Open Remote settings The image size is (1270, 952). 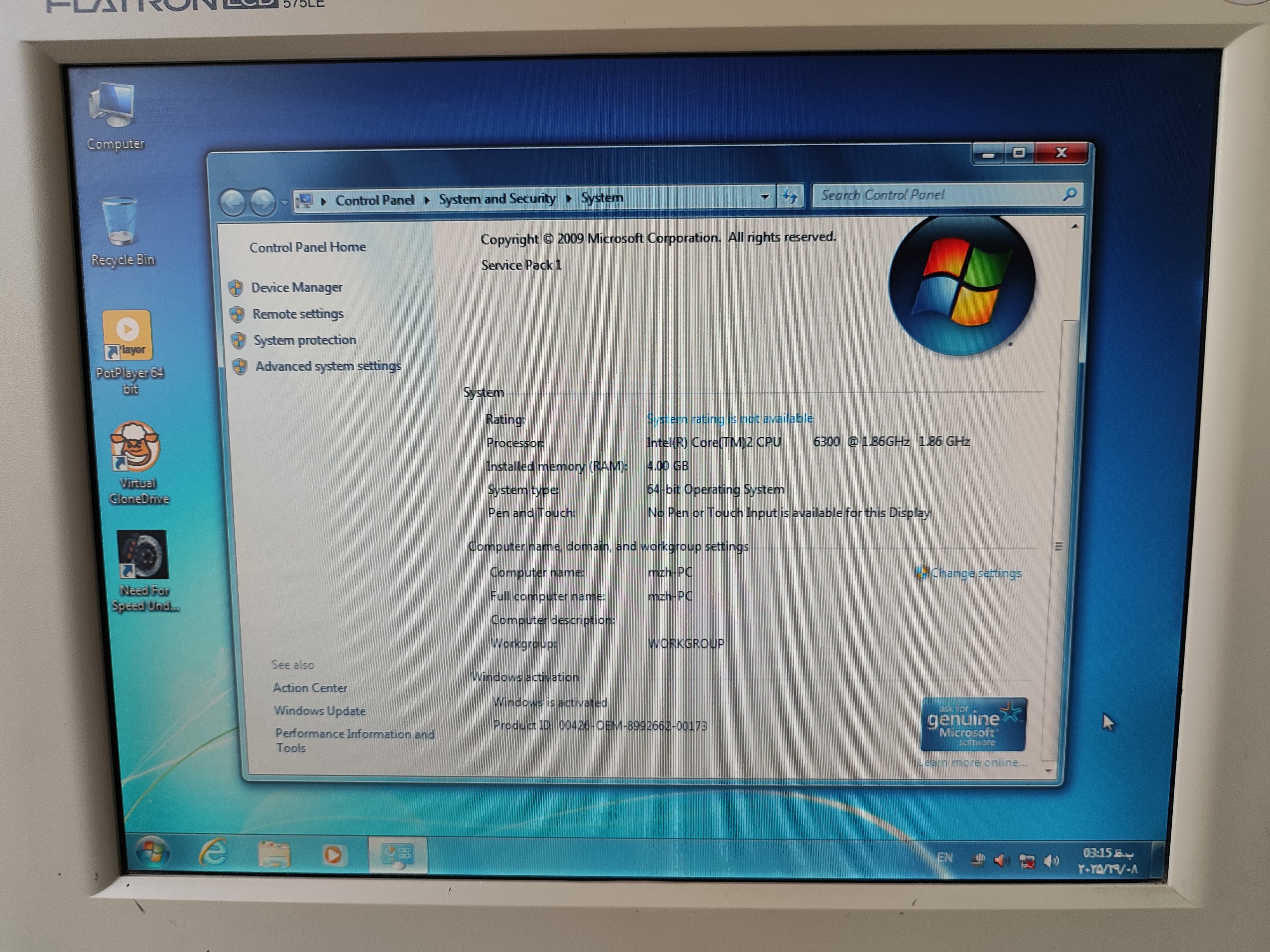pyautogui.click(x=298, y=314)
